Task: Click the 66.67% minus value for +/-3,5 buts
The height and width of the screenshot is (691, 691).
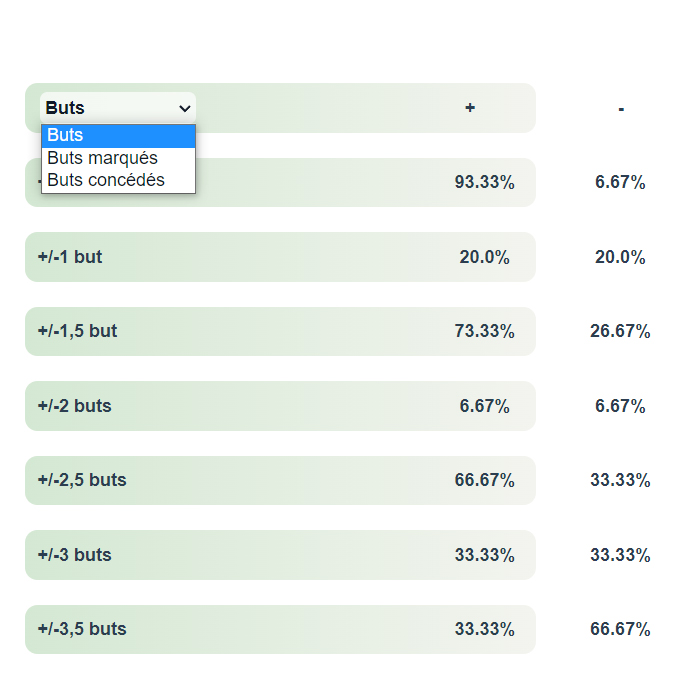Action: point(620,629)
